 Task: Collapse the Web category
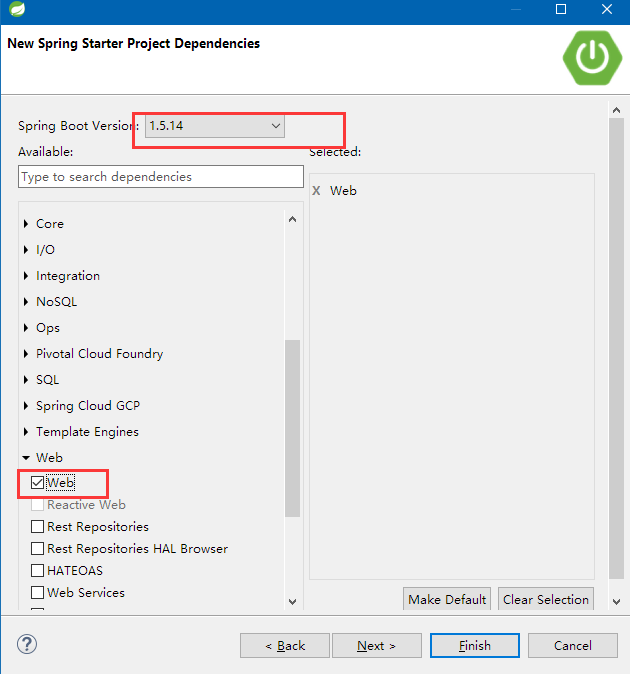point(26,458)
